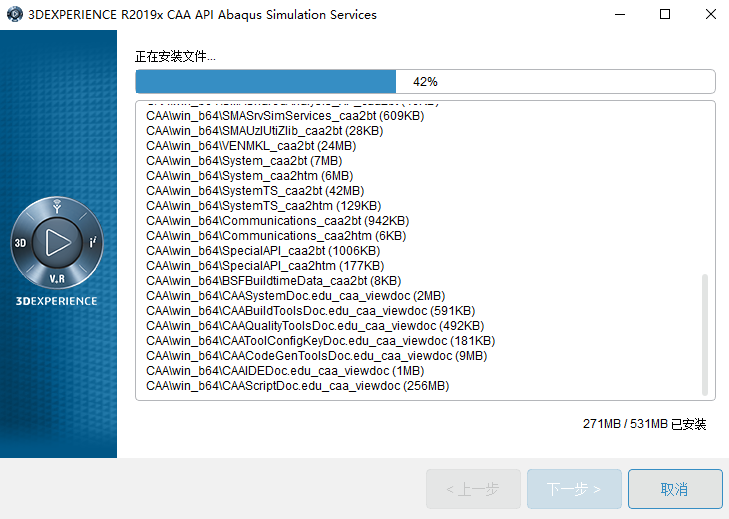Maximize the installer window

point(665,15)
